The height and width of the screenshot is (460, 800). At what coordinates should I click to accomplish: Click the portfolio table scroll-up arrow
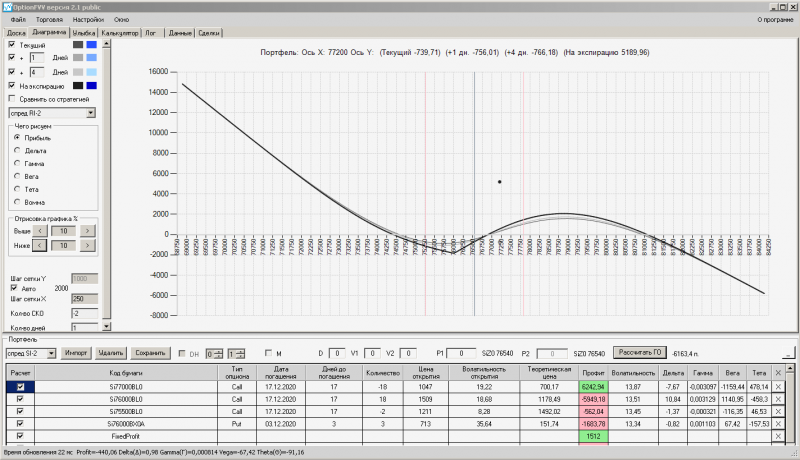pyautogui.click(x=790, y=368)
